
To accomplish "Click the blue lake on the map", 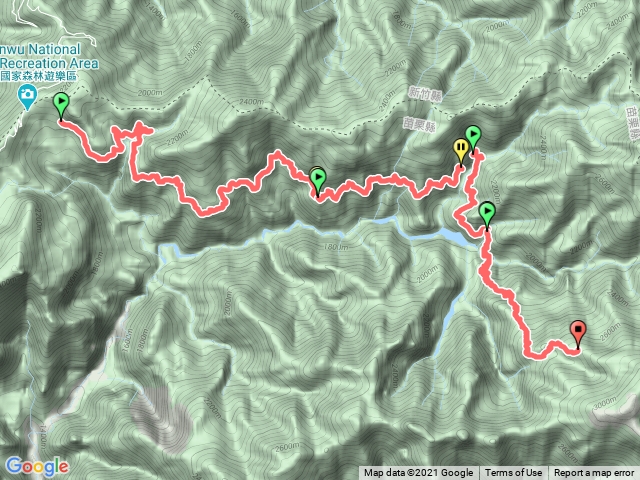I will [x=451, y=237].
